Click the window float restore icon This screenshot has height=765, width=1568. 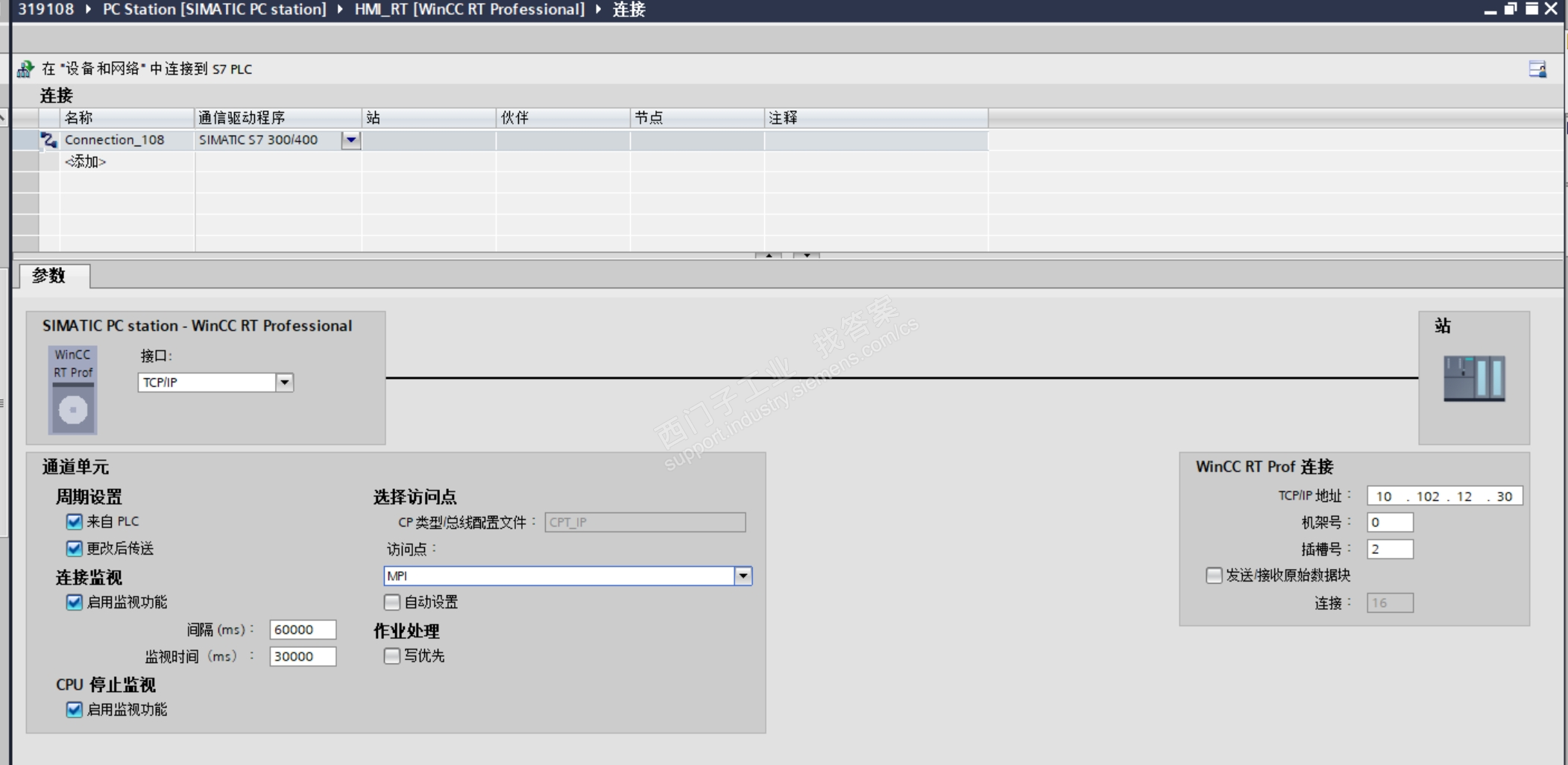(x=1511, y=9)
